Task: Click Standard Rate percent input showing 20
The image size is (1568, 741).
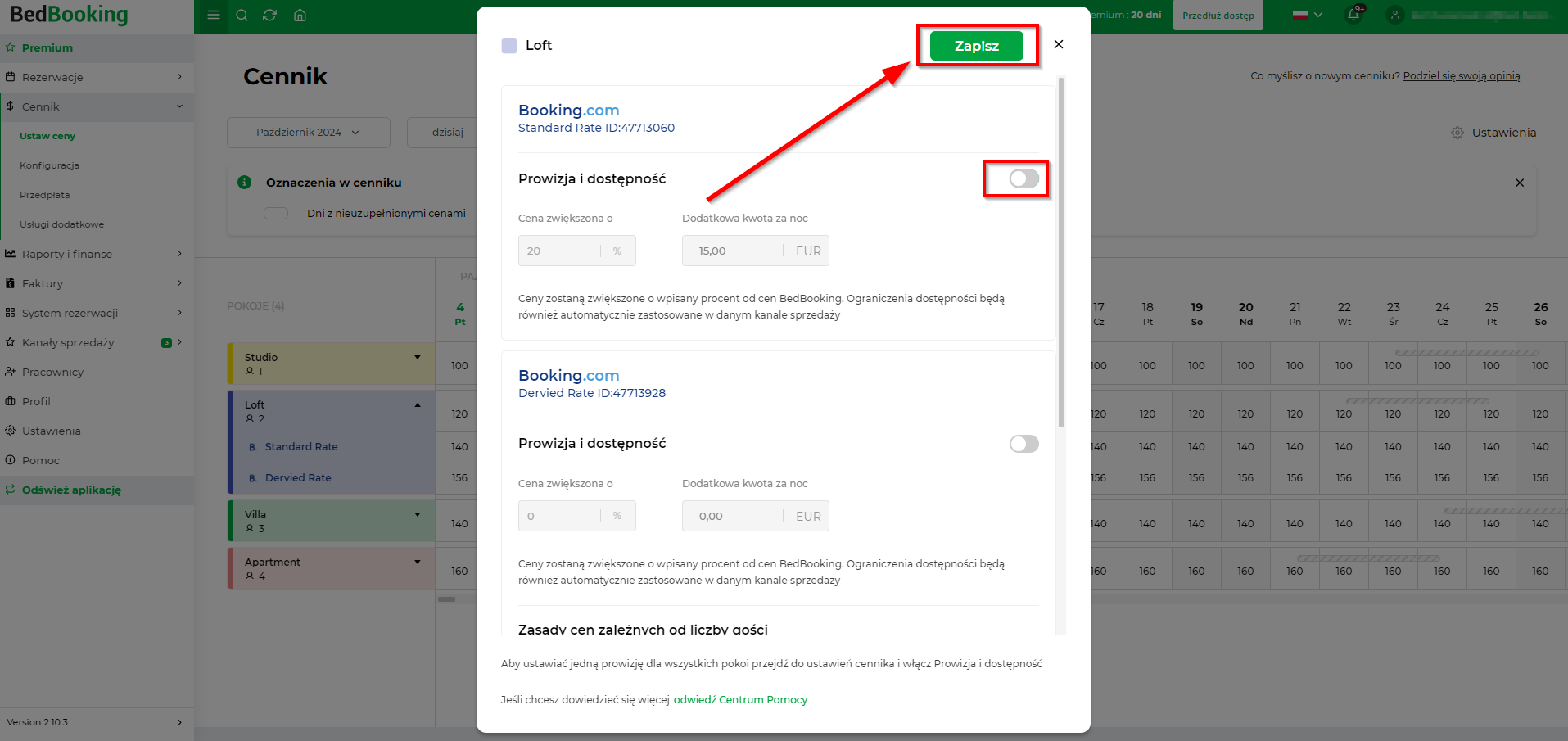Action: [576, 251]
